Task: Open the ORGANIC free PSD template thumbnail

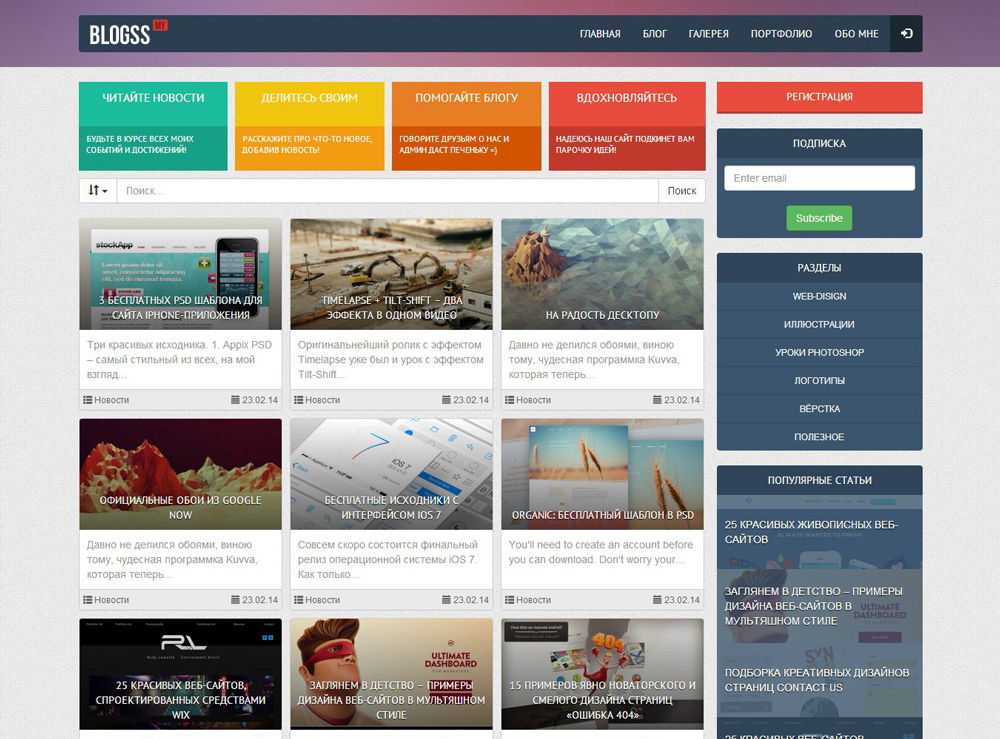Action: coord(603,474)
